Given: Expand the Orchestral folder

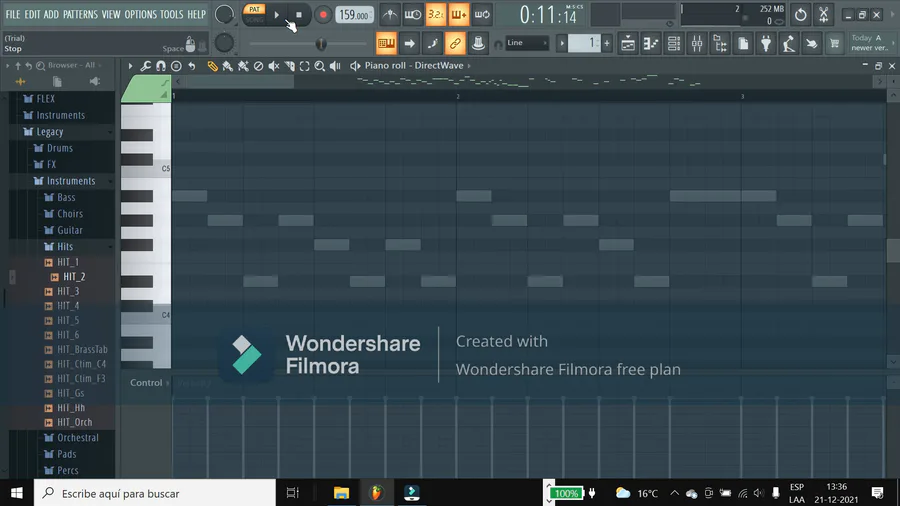Looking at the screenshot, I should (x=77, y=438).
